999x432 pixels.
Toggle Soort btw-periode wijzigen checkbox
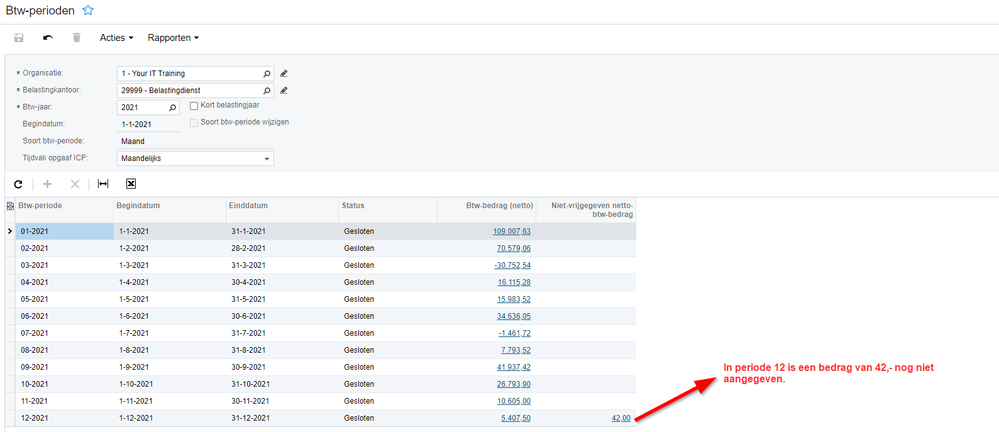(x=194, y=122)
